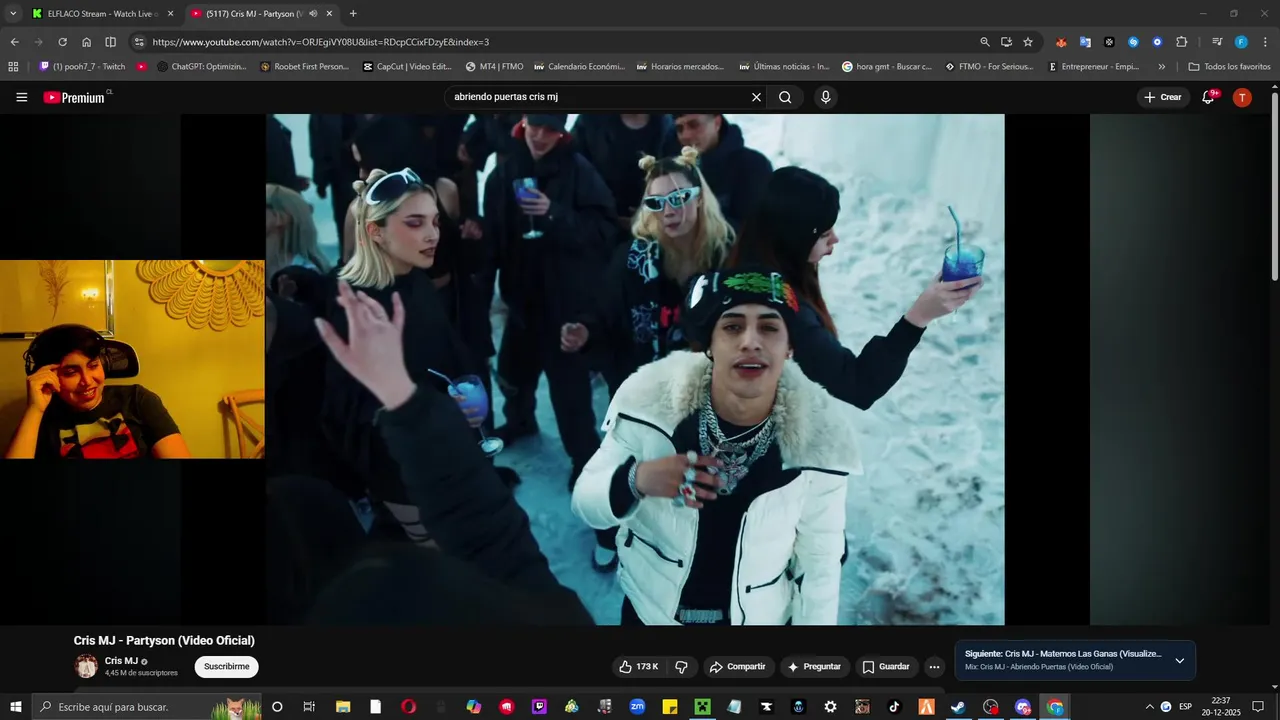
Task: Open the CapCut | Video Edit... bookmark
Action: [408, 67]
